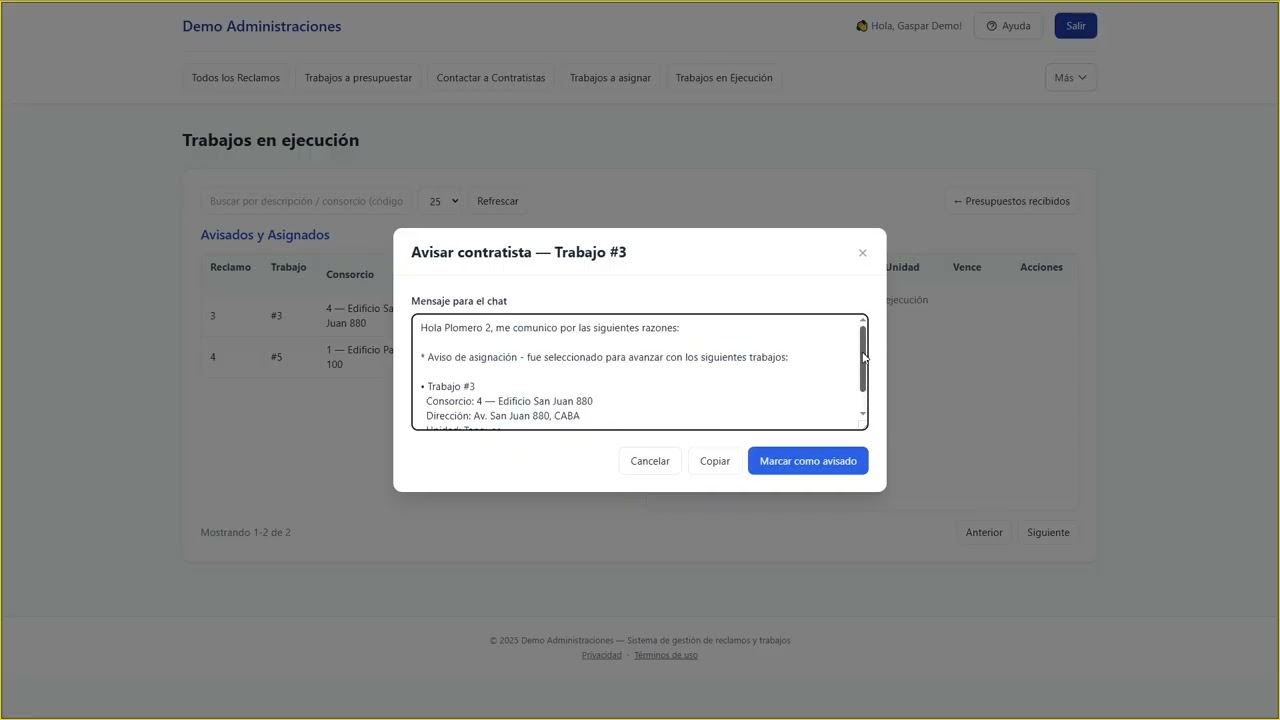
Task: Click the Vence column header
Action: click(x=967, y=267)
